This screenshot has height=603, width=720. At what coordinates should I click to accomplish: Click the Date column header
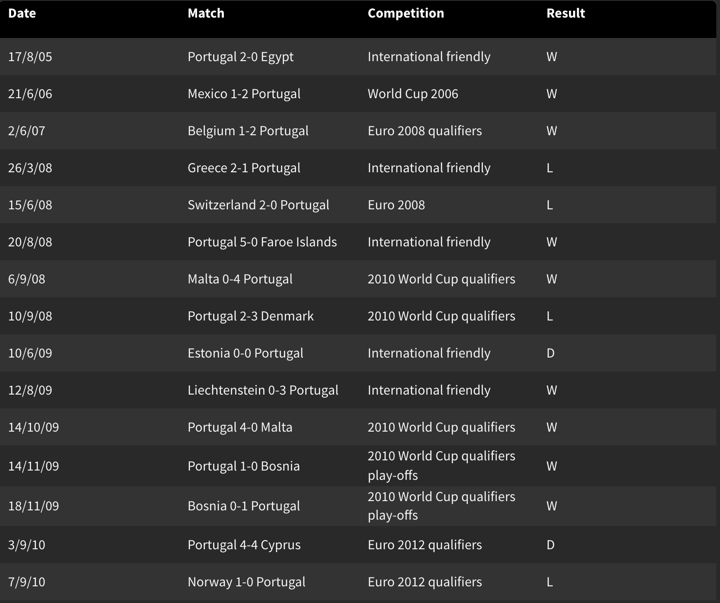22,13
